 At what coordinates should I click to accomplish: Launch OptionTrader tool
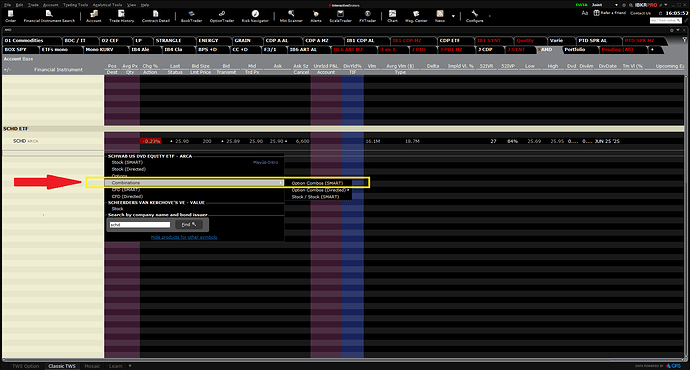[222, 16]
